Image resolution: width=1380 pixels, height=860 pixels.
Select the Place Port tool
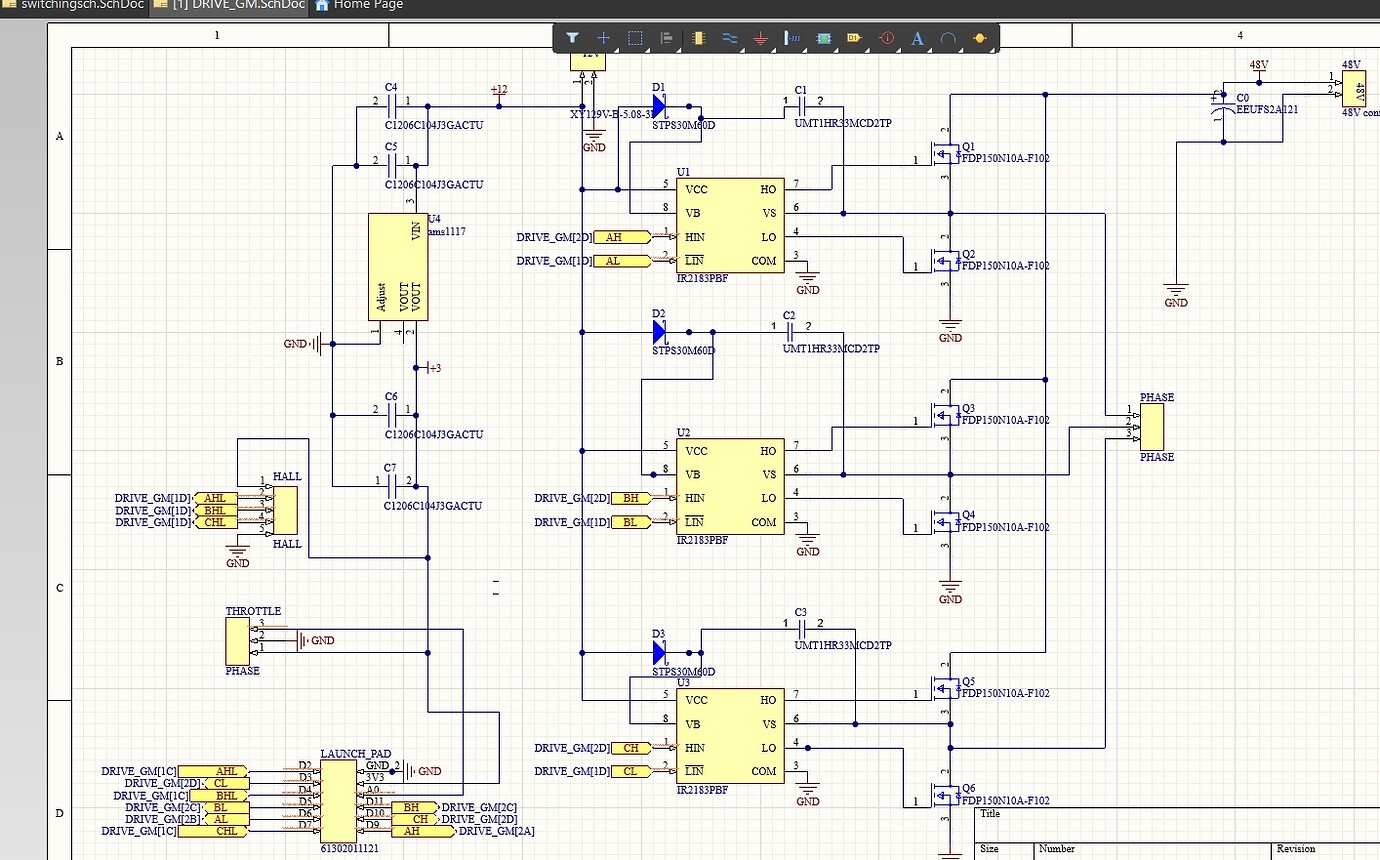tap(854, 38)
